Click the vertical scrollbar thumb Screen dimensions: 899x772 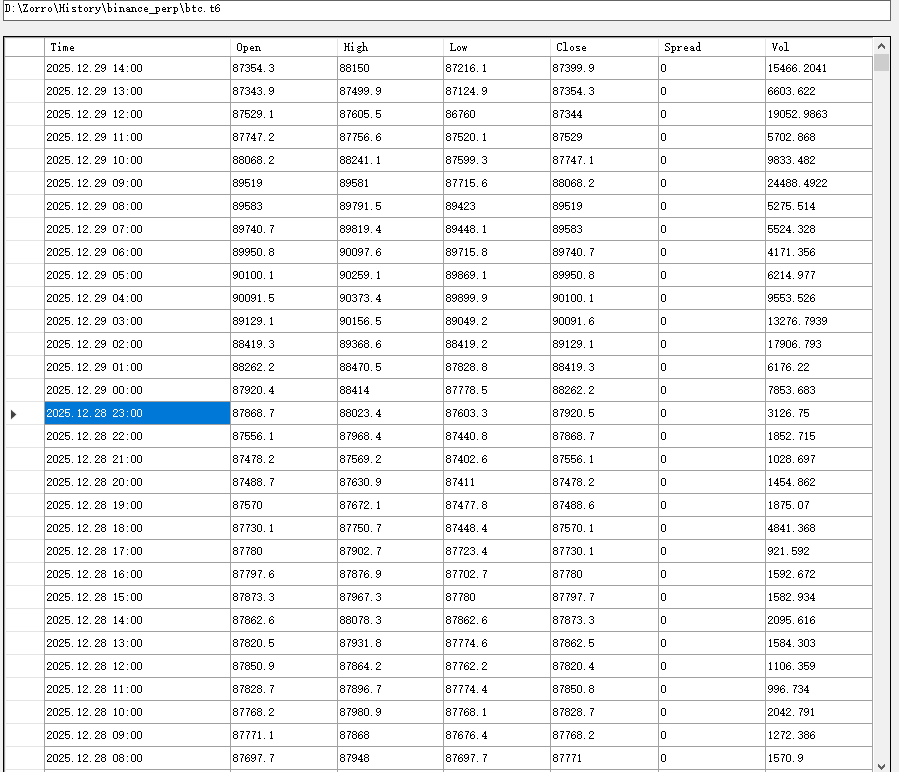tap(881, 63)
